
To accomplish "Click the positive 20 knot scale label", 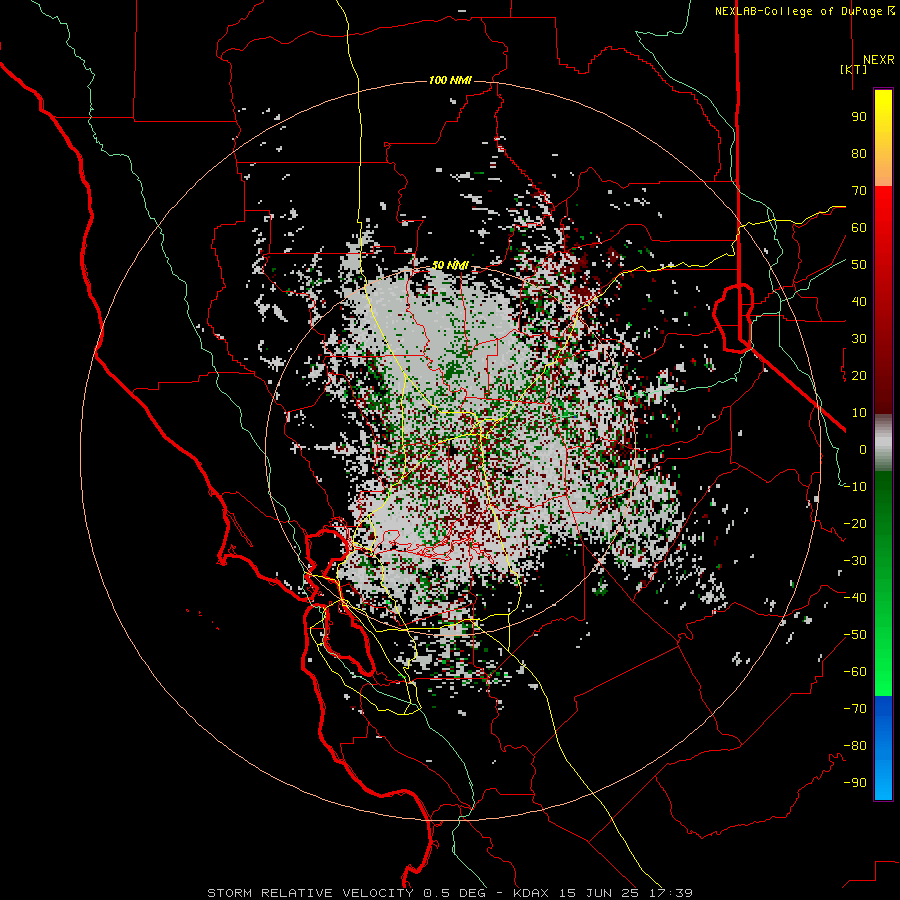I will [859, 375].
